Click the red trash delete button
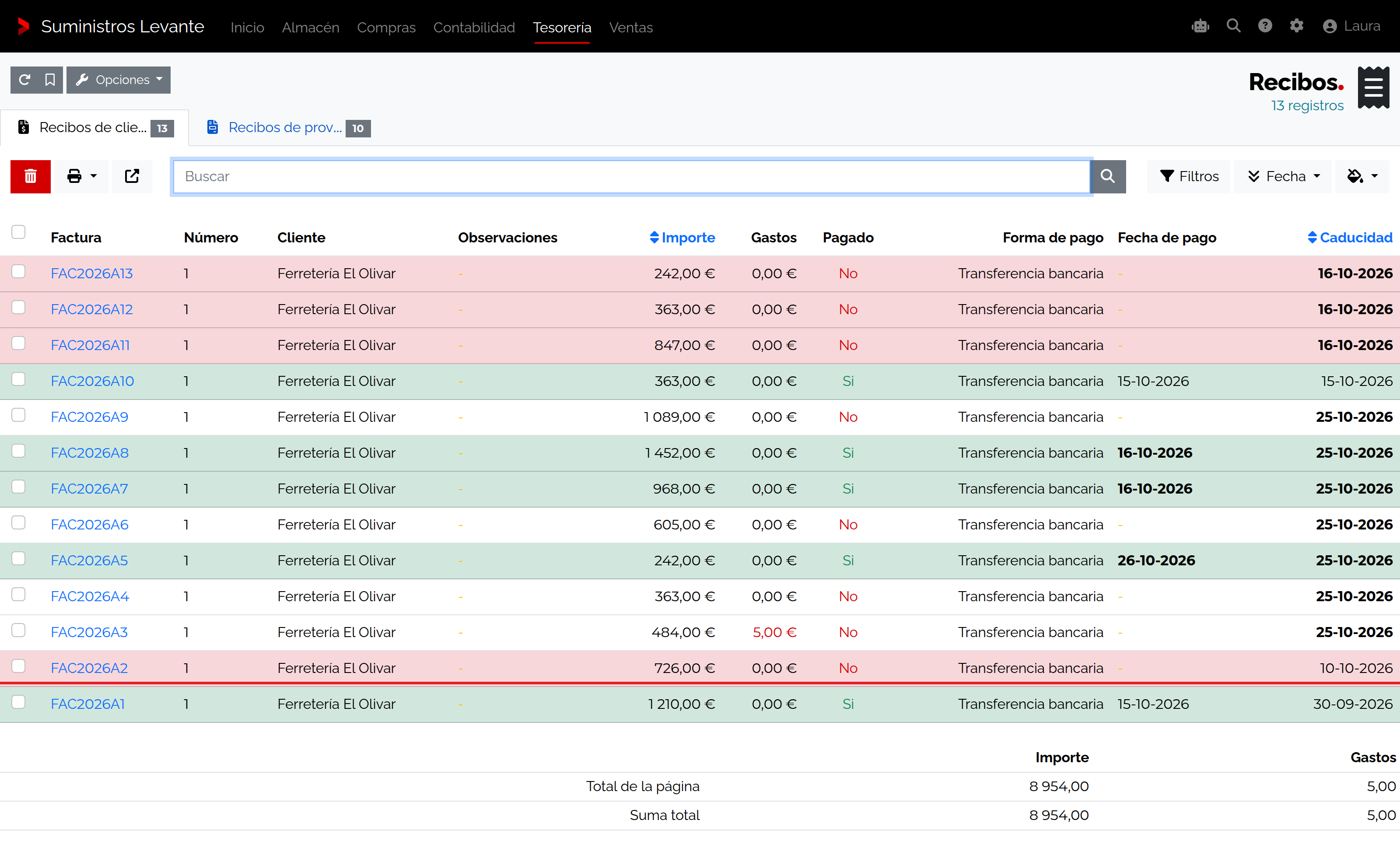Image resolution: width=1400 pixels, height=862 pixels. pos(31,176)
